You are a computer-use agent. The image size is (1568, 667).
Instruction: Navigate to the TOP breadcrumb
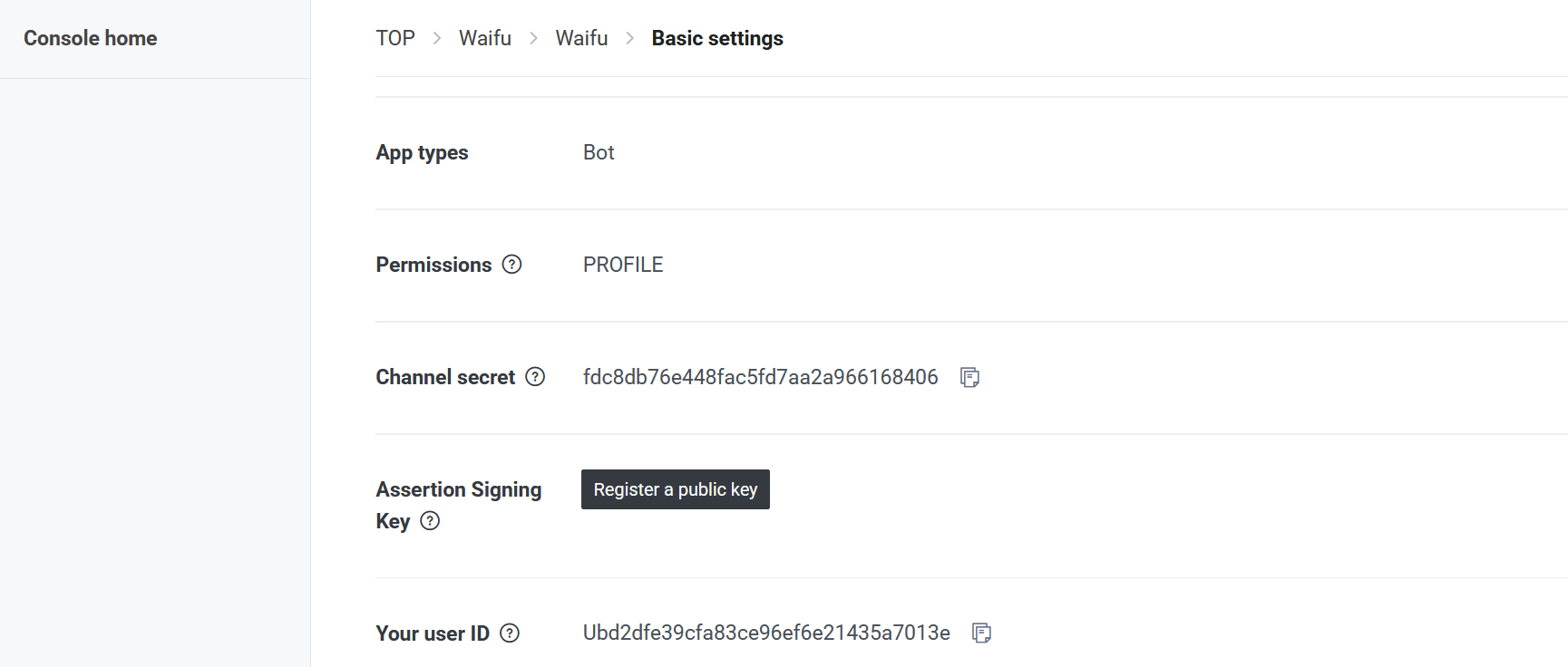point(395,38)
